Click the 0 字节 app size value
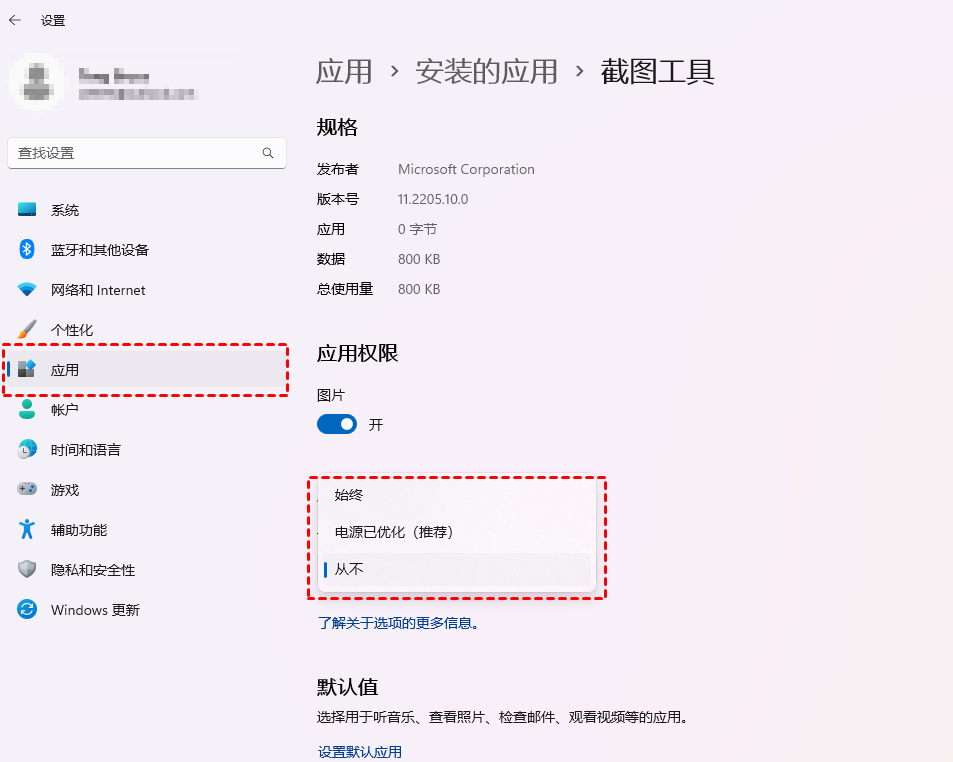953x762 pixels. tap(417, 229)
